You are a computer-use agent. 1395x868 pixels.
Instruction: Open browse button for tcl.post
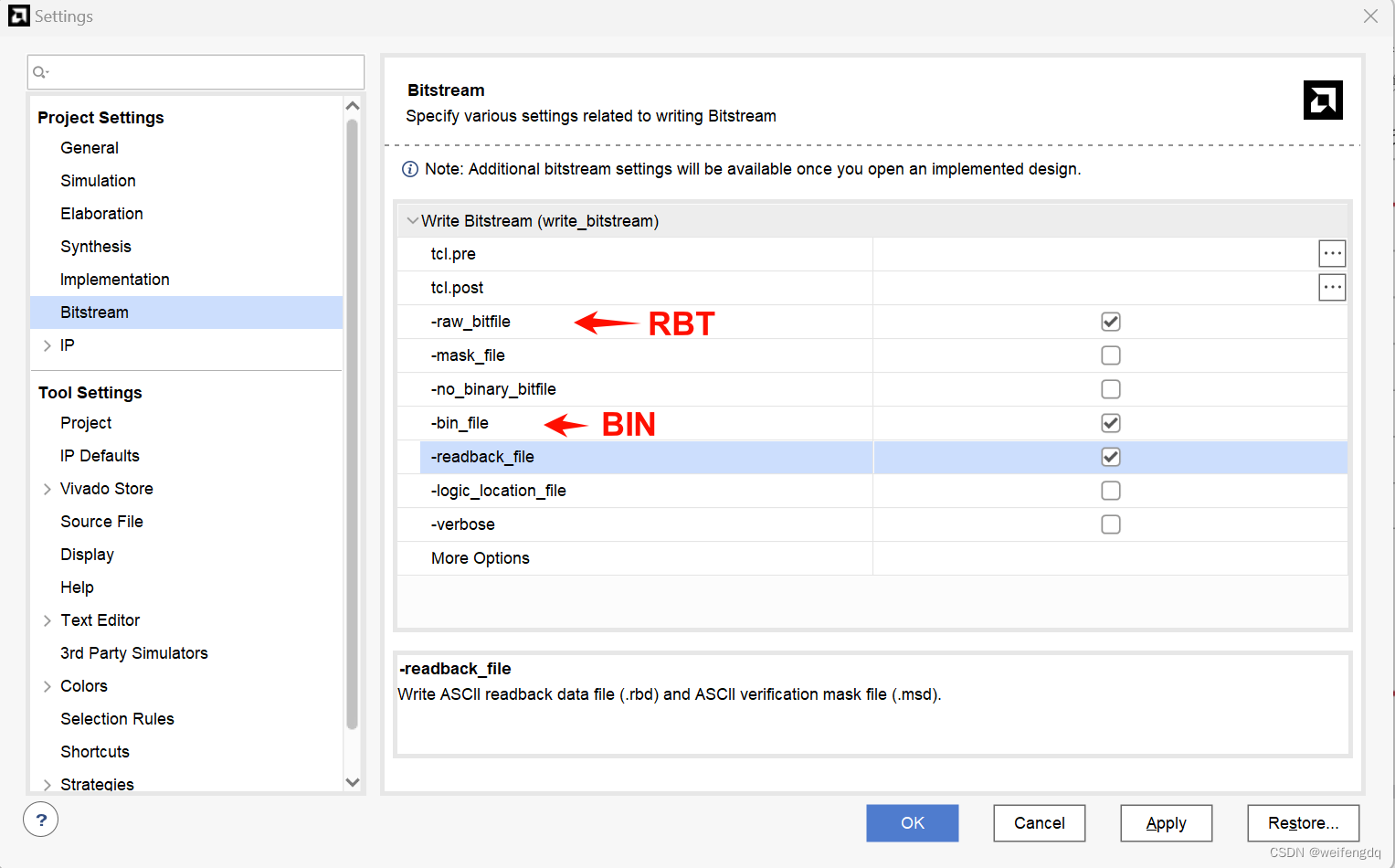click(x=1332, y=288)
